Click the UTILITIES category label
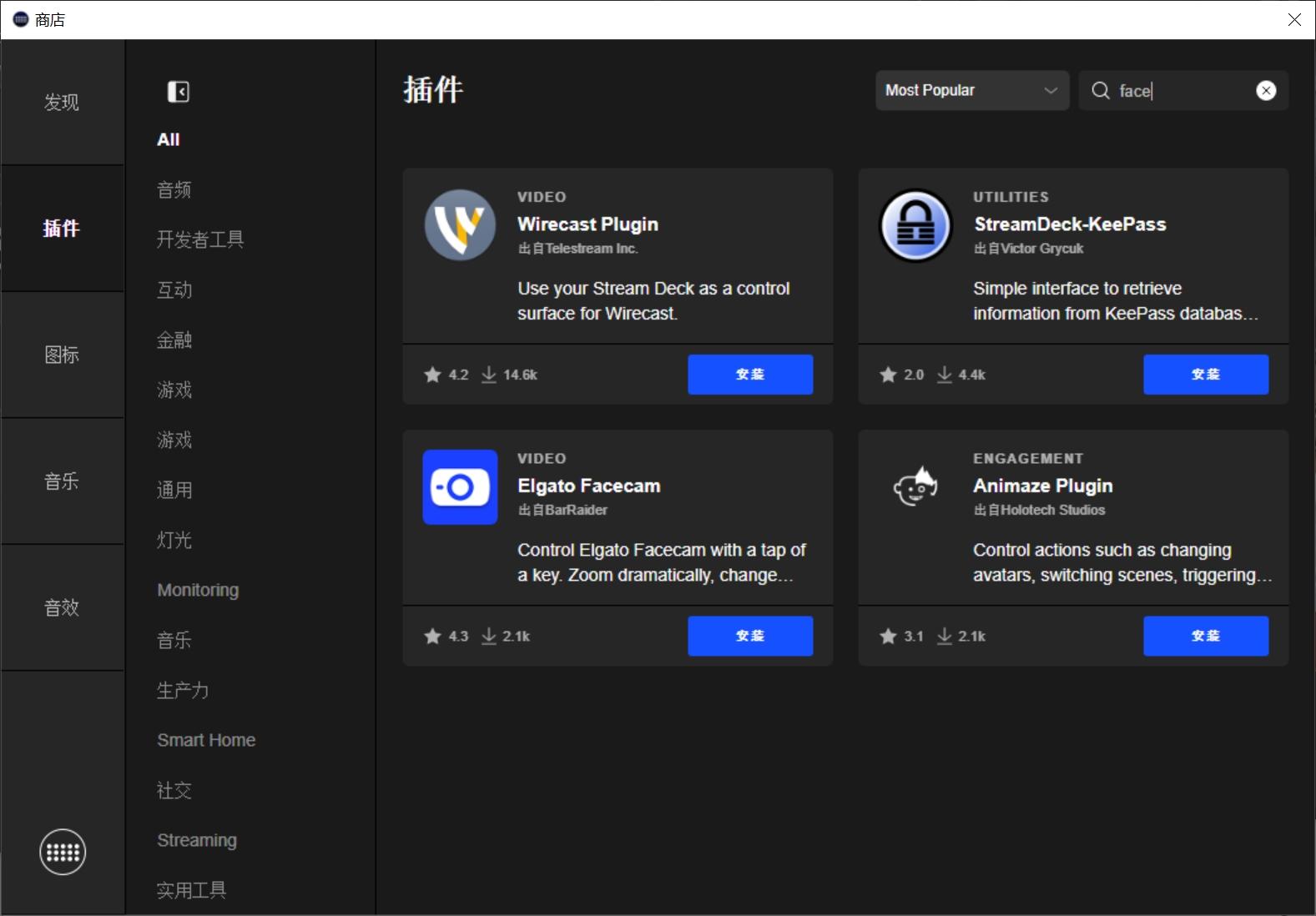 click(x=1011, y=197)
